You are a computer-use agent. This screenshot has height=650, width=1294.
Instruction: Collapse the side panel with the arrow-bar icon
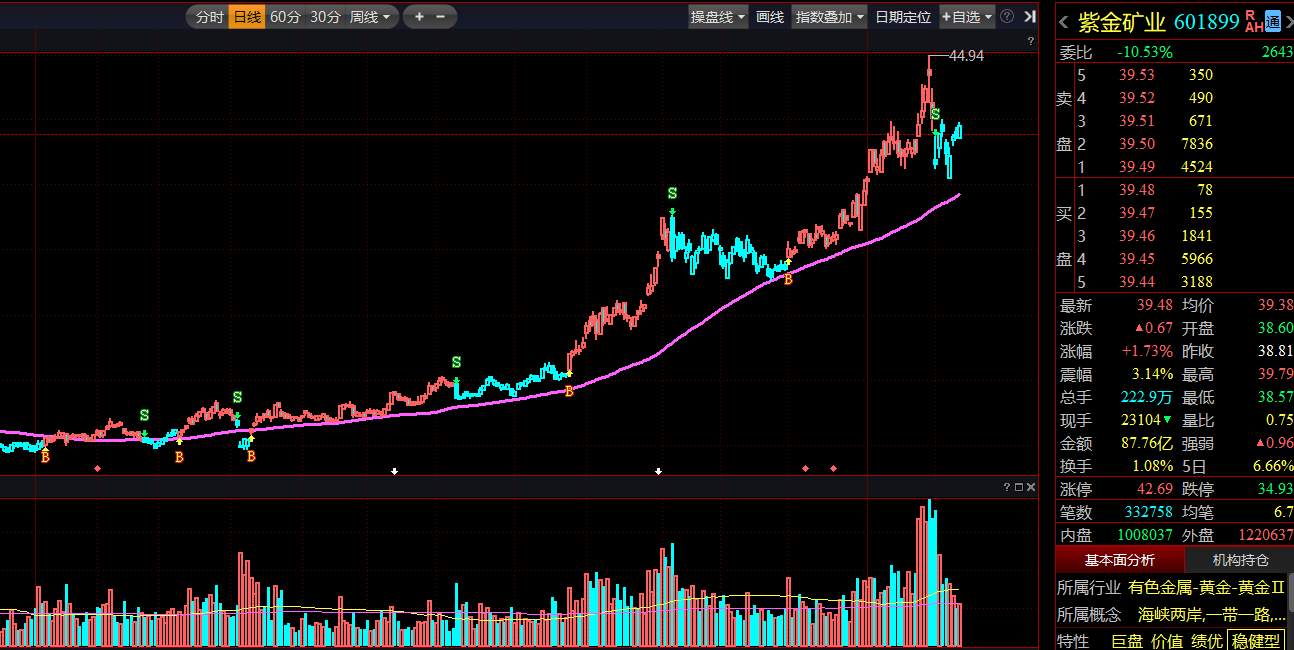point(1029,17)
